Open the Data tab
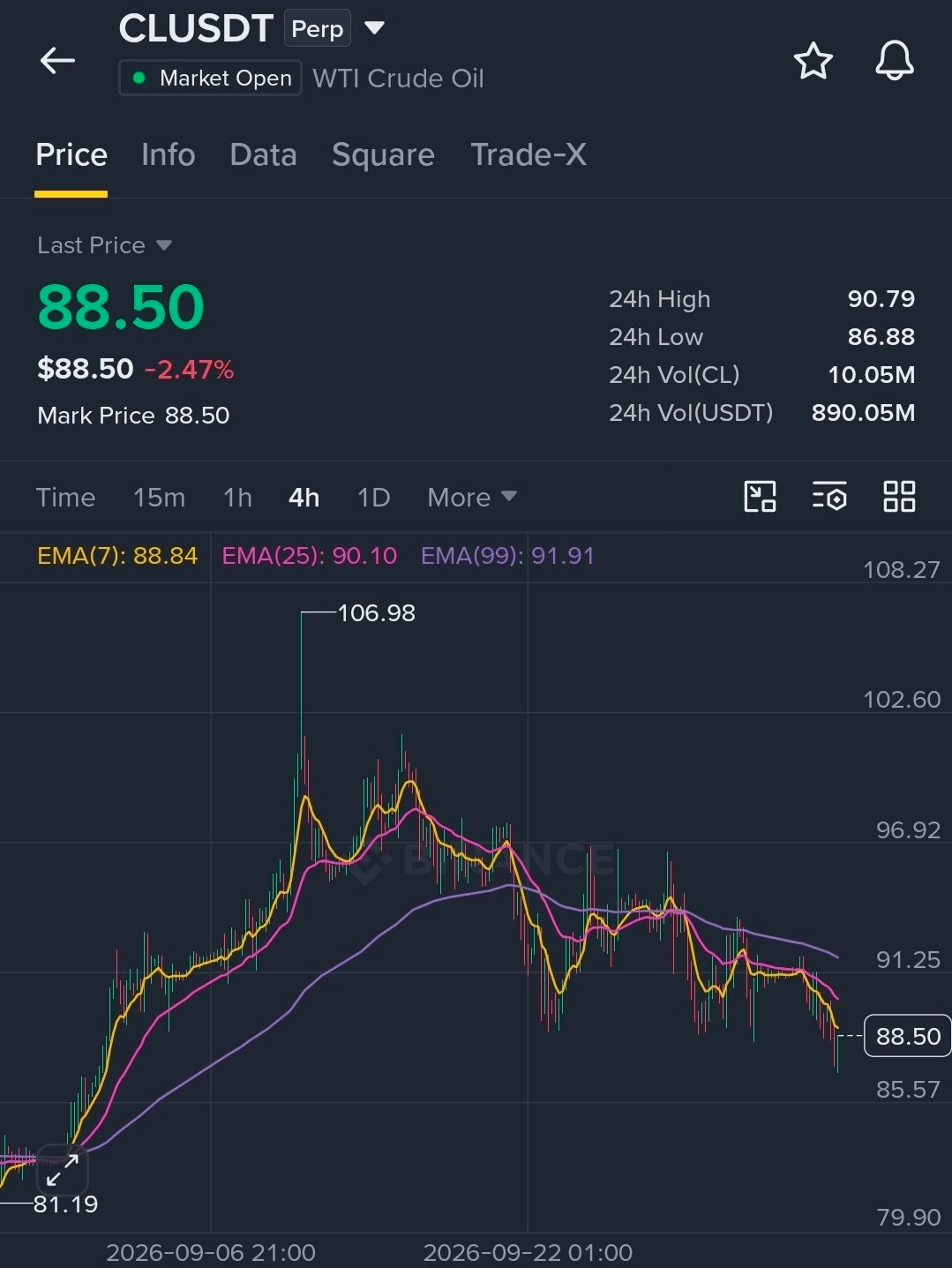The height and width of the screenshot is (1268, 952). (263, 155)
